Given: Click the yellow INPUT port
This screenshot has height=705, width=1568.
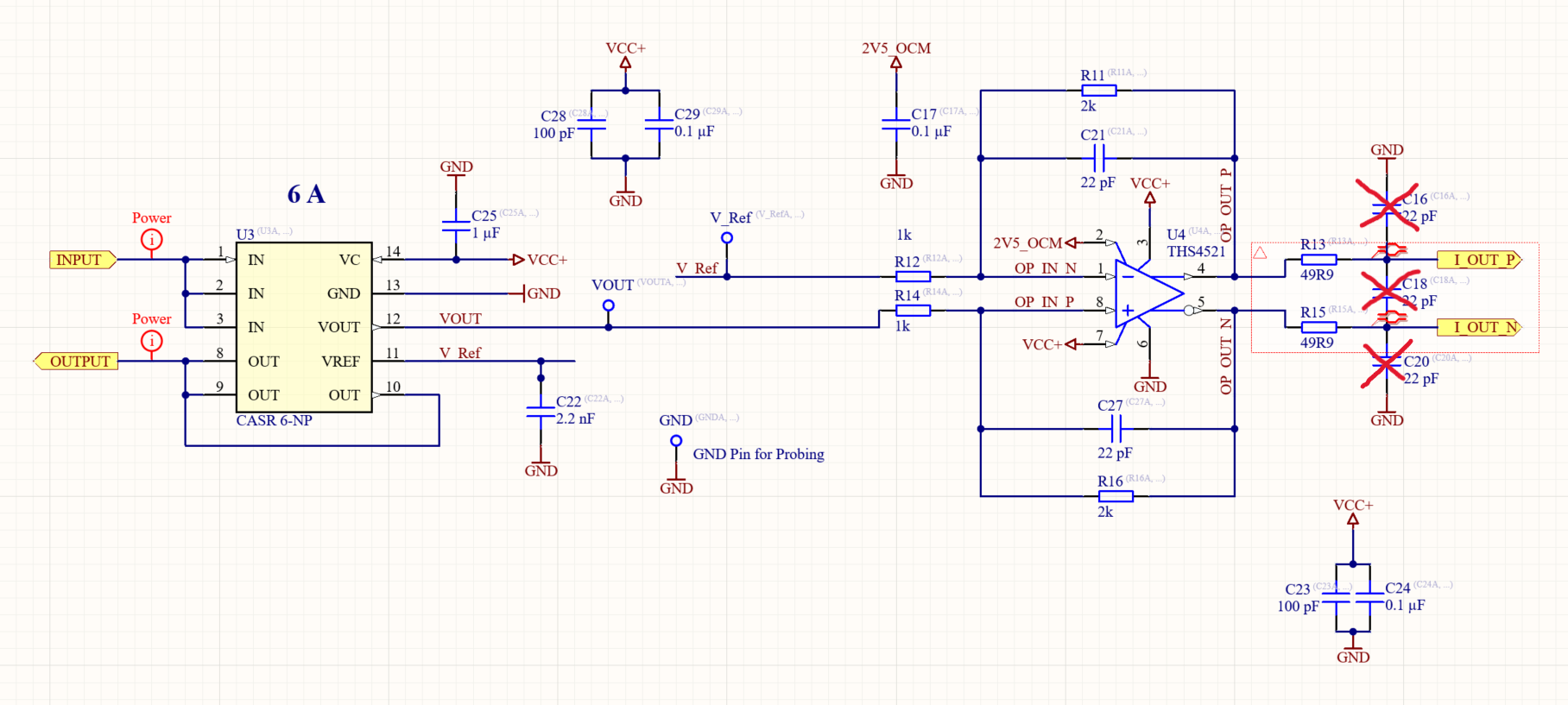Looking at the screenshot, I should point(81,260).
